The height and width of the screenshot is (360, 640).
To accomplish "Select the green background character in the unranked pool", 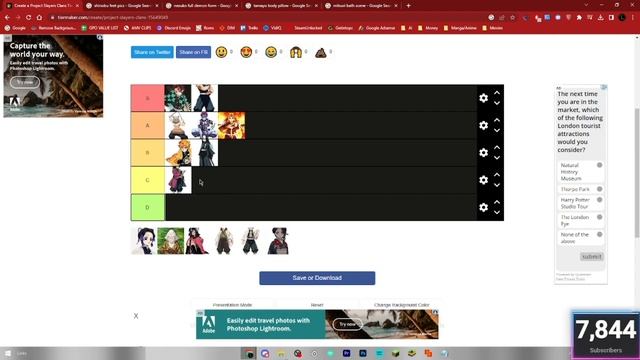I will (171, 241).
